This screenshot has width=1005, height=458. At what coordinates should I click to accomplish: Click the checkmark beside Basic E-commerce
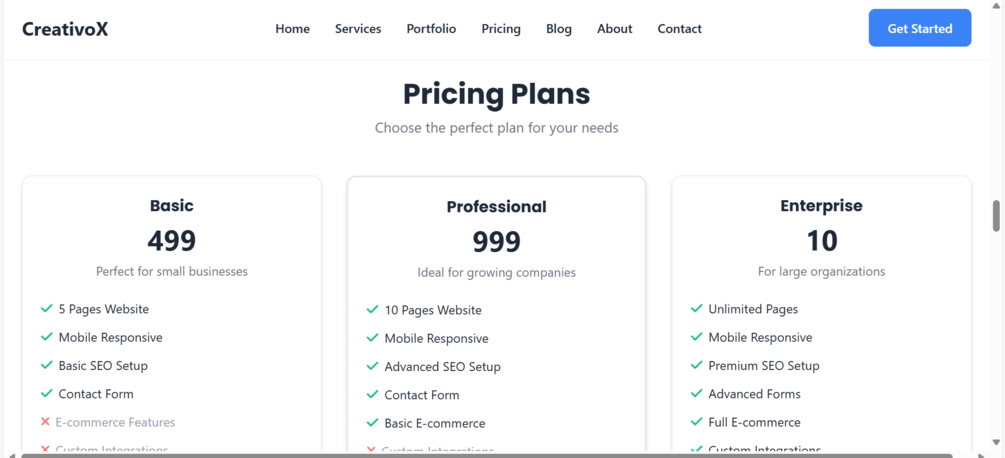[372, 423]
